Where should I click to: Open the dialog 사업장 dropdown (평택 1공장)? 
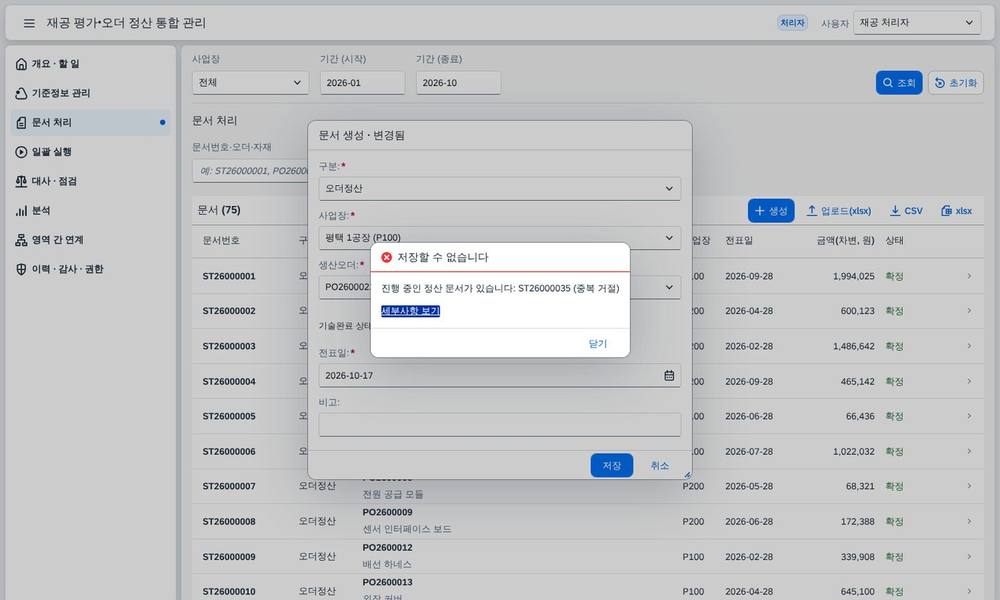click(499, 237)
